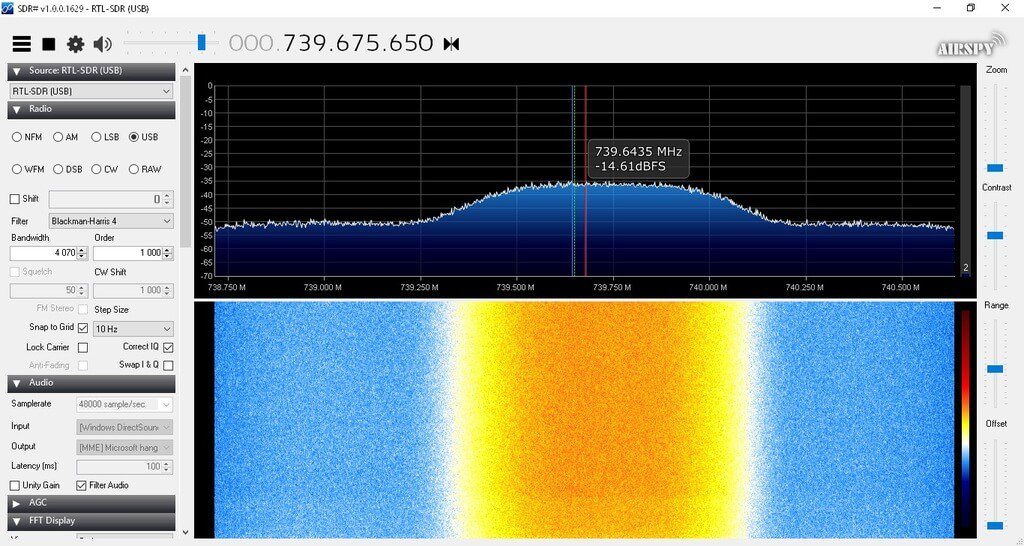Collapse the Source: RTL-SDR (USB) panel

pos(17,71)
